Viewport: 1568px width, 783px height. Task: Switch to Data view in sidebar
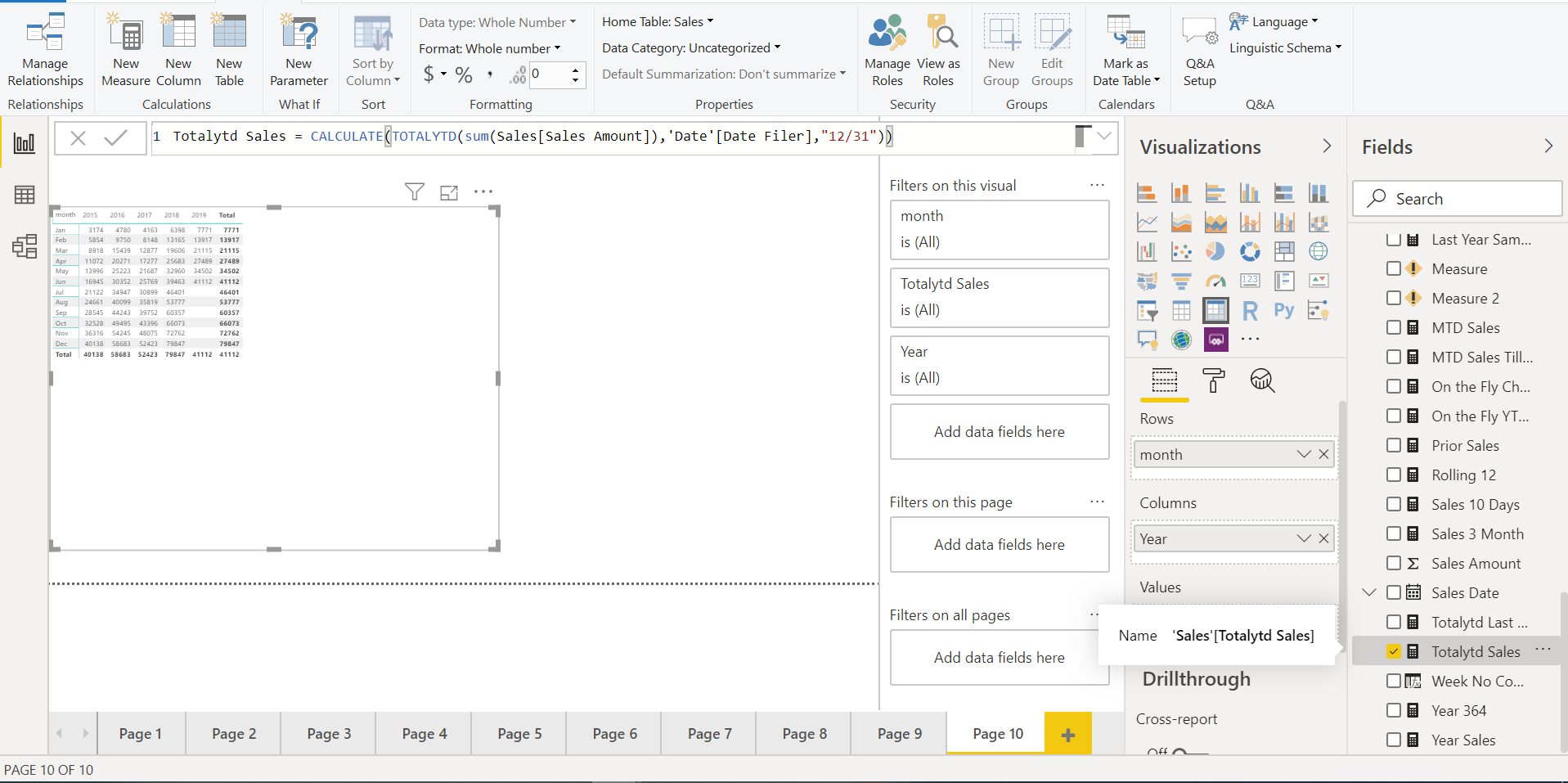pyautogui.click(x=25, y=195)
